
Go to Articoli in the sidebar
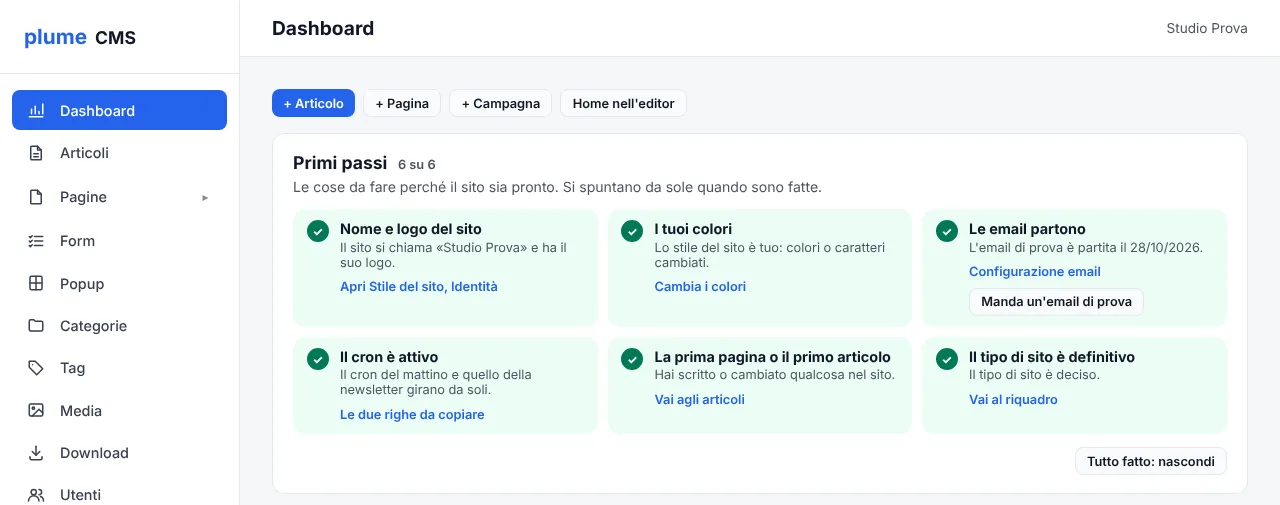pyautogui.click(x=119, y=153)
